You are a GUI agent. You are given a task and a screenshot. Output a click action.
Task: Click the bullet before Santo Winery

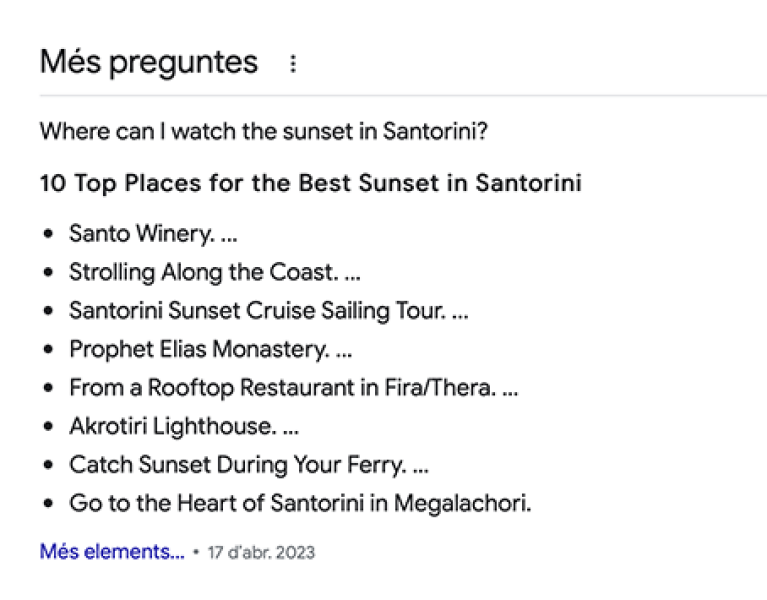coord(48,235)
